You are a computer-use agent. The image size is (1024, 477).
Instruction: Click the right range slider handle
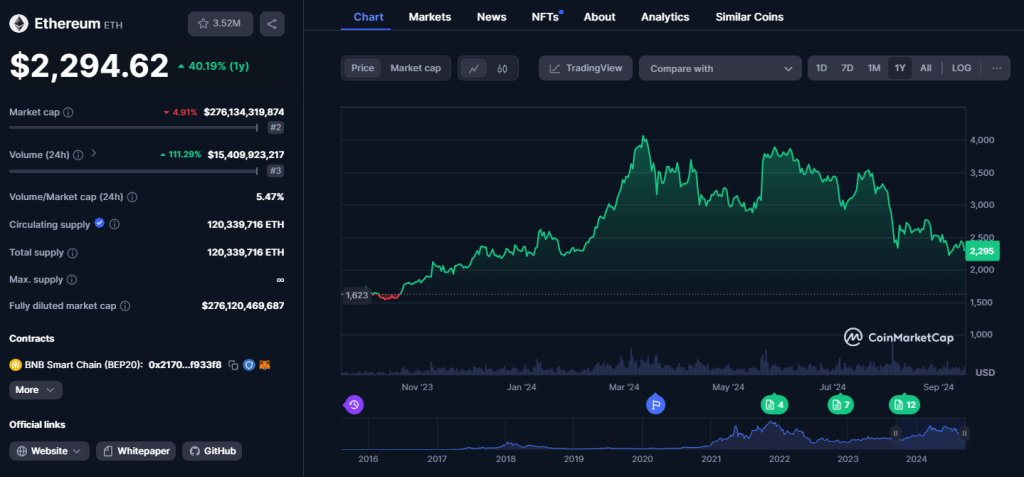pyautogui.click(x=964, y=433)
